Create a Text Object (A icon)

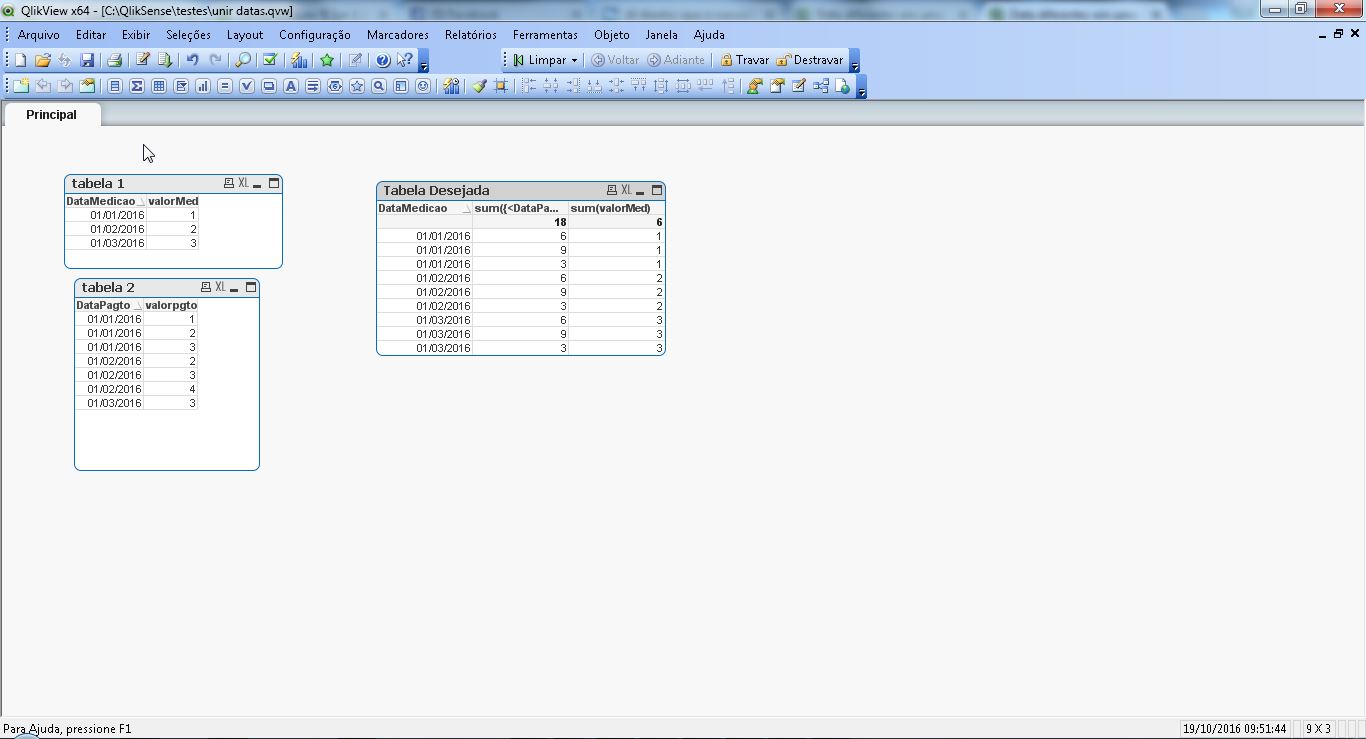coord(291,86)
